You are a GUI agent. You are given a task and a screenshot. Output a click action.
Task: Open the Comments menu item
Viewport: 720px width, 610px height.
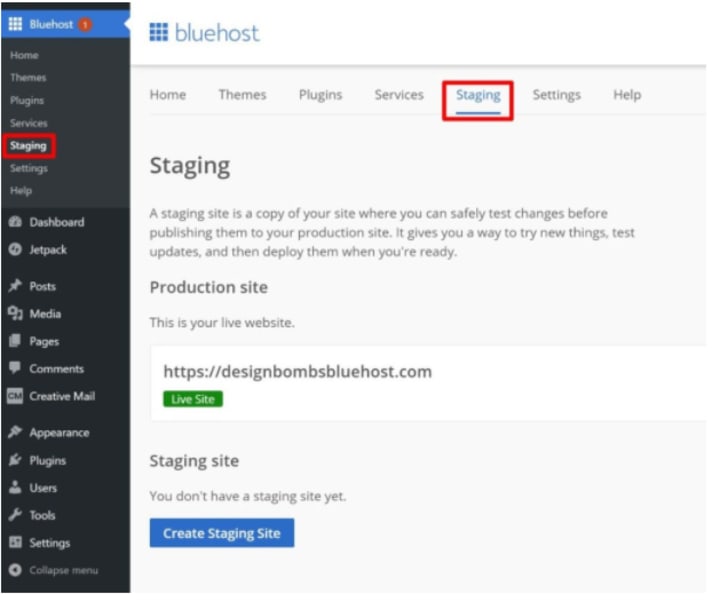tap(56, 369)
